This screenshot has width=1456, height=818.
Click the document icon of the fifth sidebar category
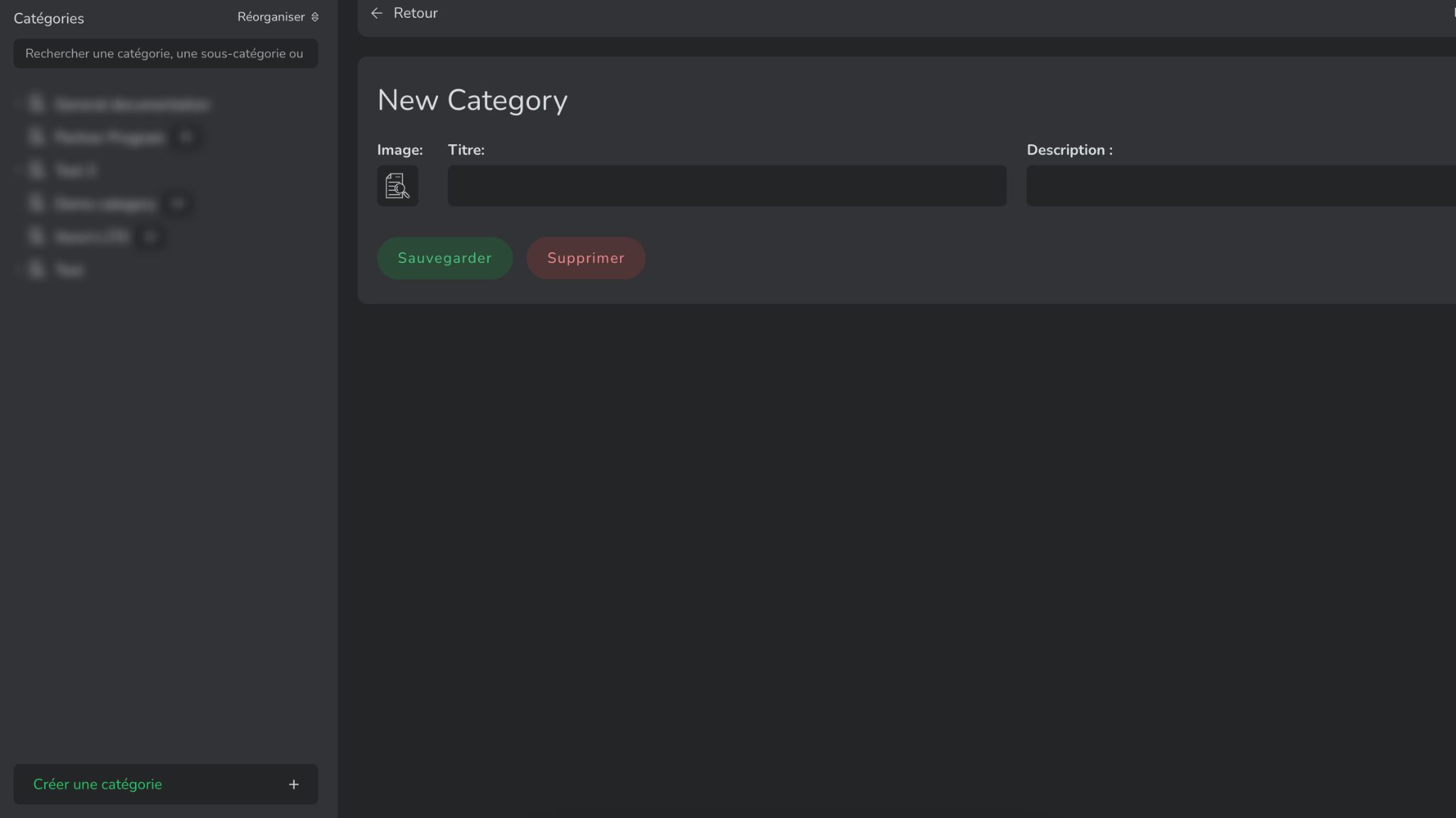click(x=36, y=236)
